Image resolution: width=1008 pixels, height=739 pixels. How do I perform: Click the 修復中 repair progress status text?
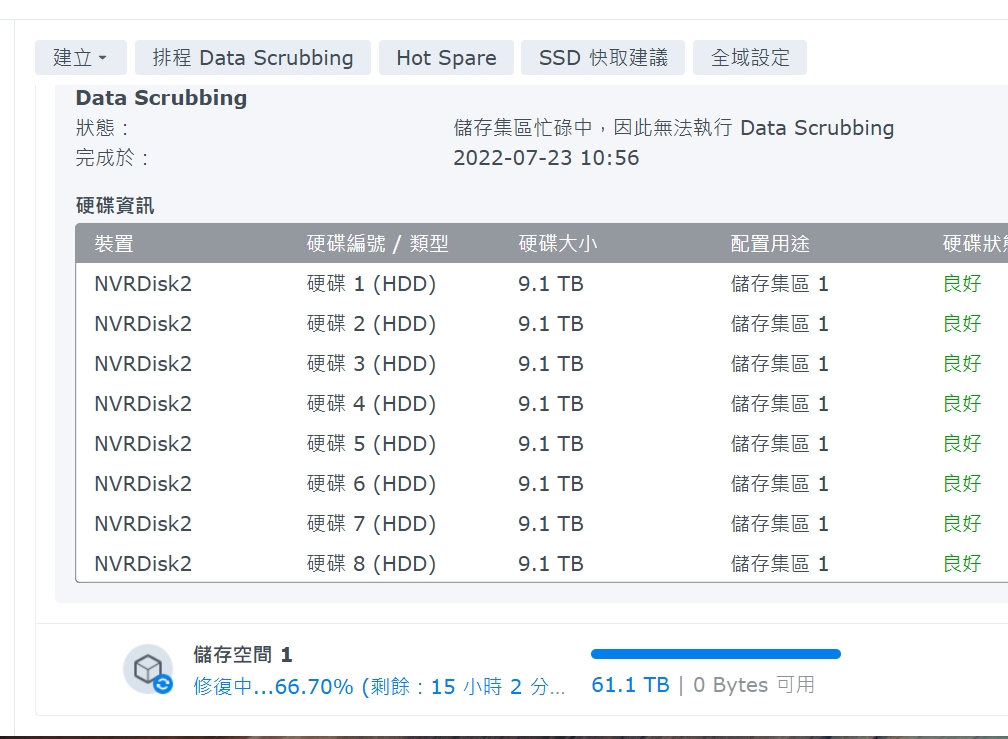378,686
